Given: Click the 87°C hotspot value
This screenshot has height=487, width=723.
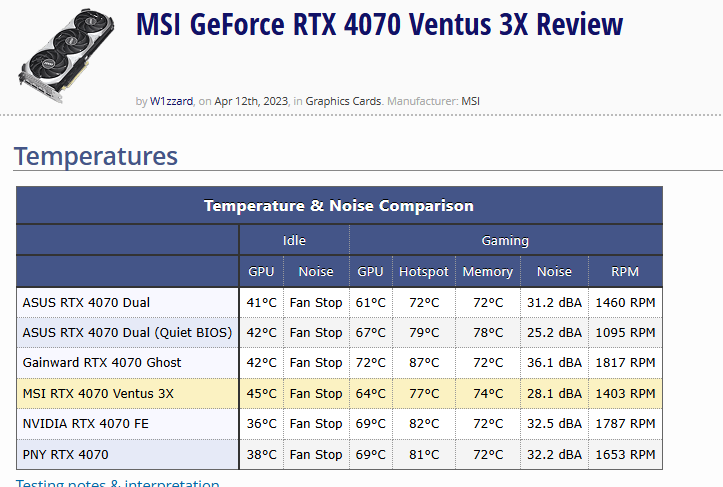Looking at the screenshot, I should coord(424,362).
